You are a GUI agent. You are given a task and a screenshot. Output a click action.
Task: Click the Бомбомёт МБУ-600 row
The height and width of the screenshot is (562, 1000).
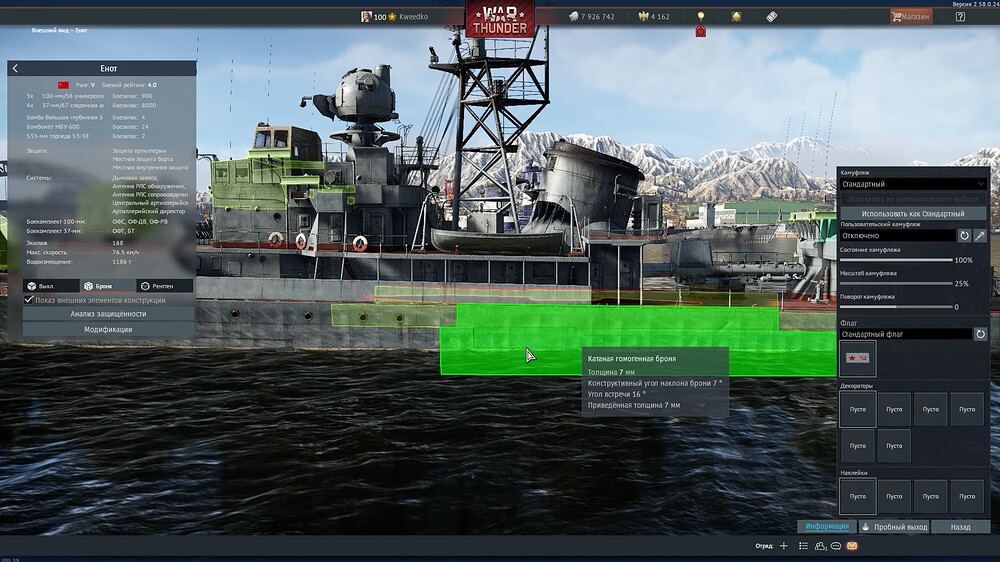(87, 127)
